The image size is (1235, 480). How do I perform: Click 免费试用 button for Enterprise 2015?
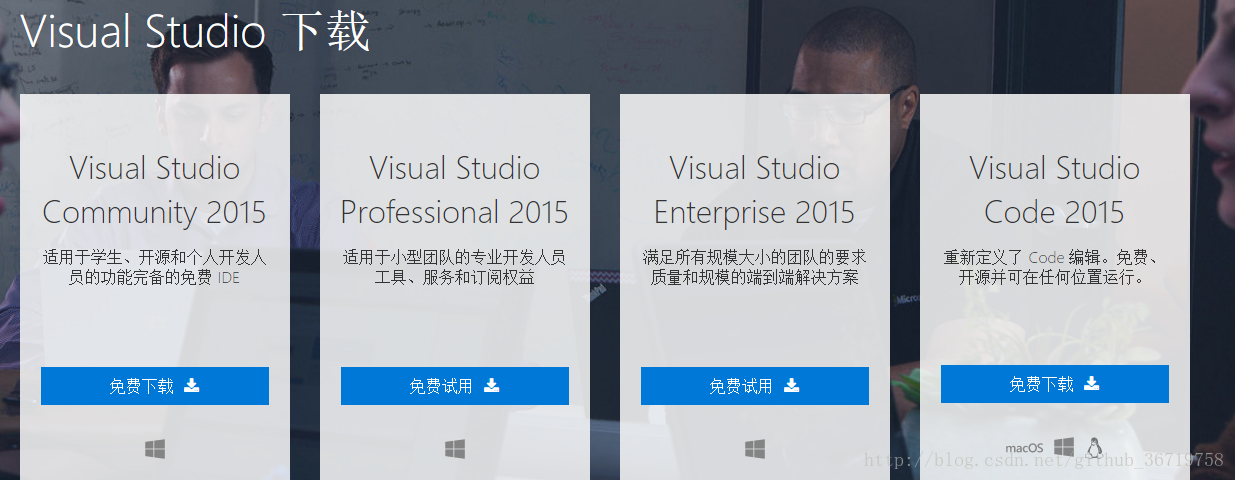point(755,386)
